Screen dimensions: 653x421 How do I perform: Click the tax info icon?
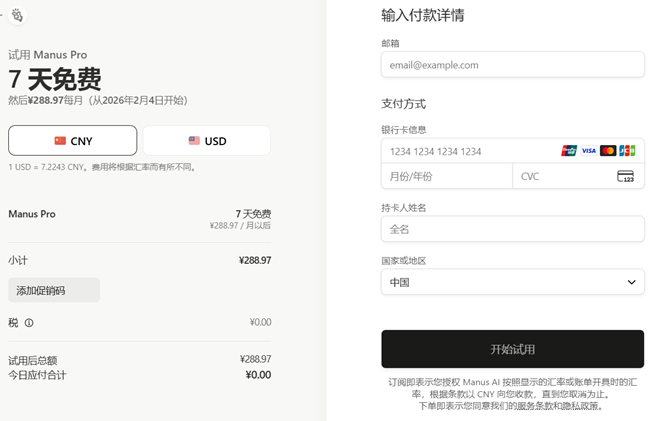[x=29, y=323]
